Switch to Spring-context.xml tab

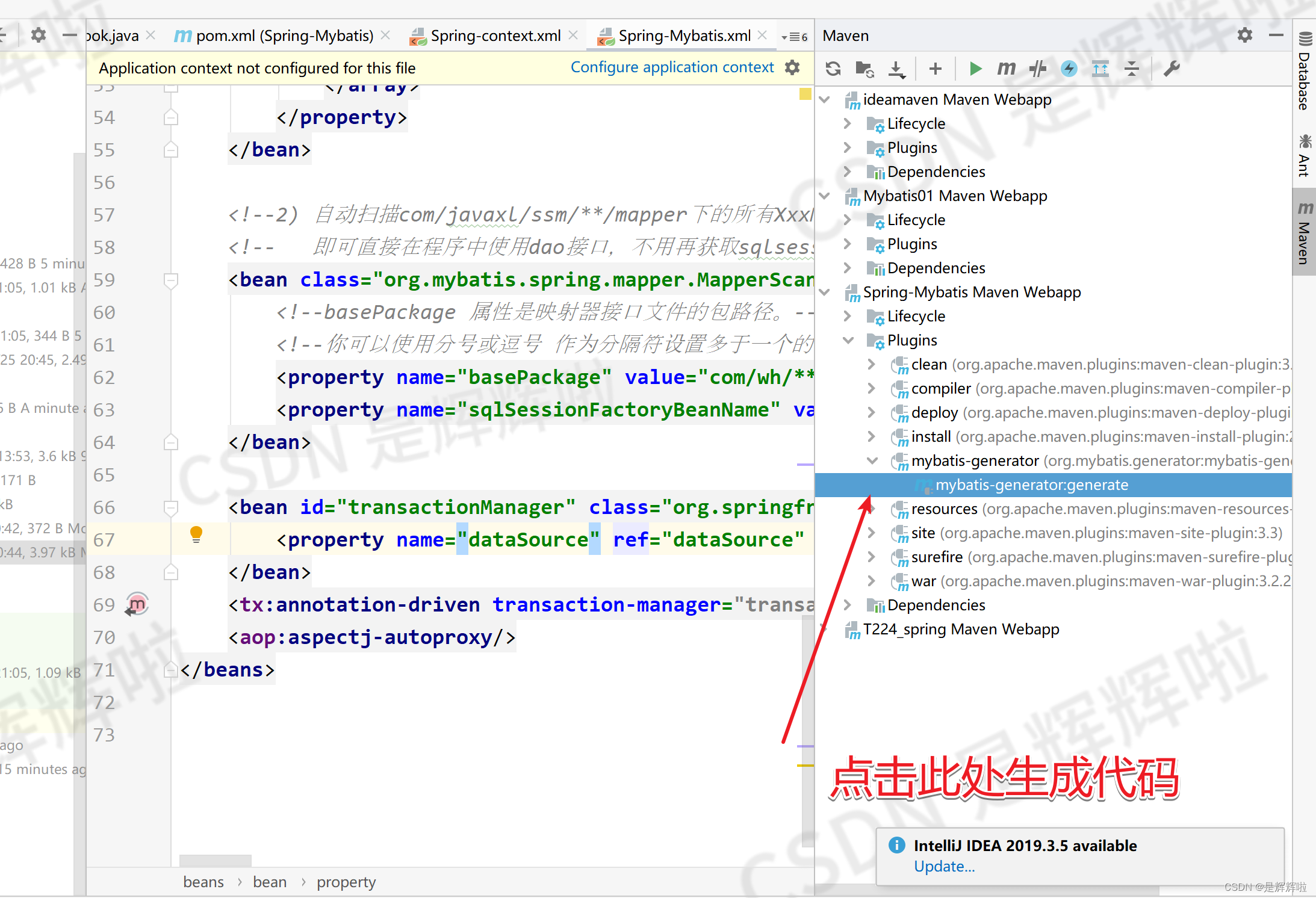click(x=495, y=36)
